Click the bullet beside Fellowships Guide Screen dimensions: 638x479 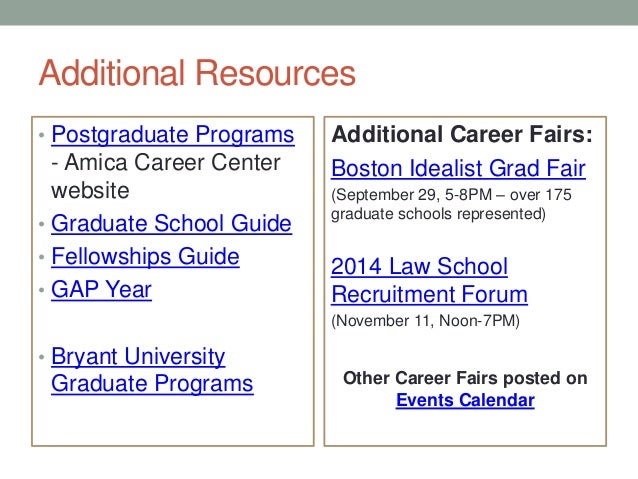tap(42, 257)
